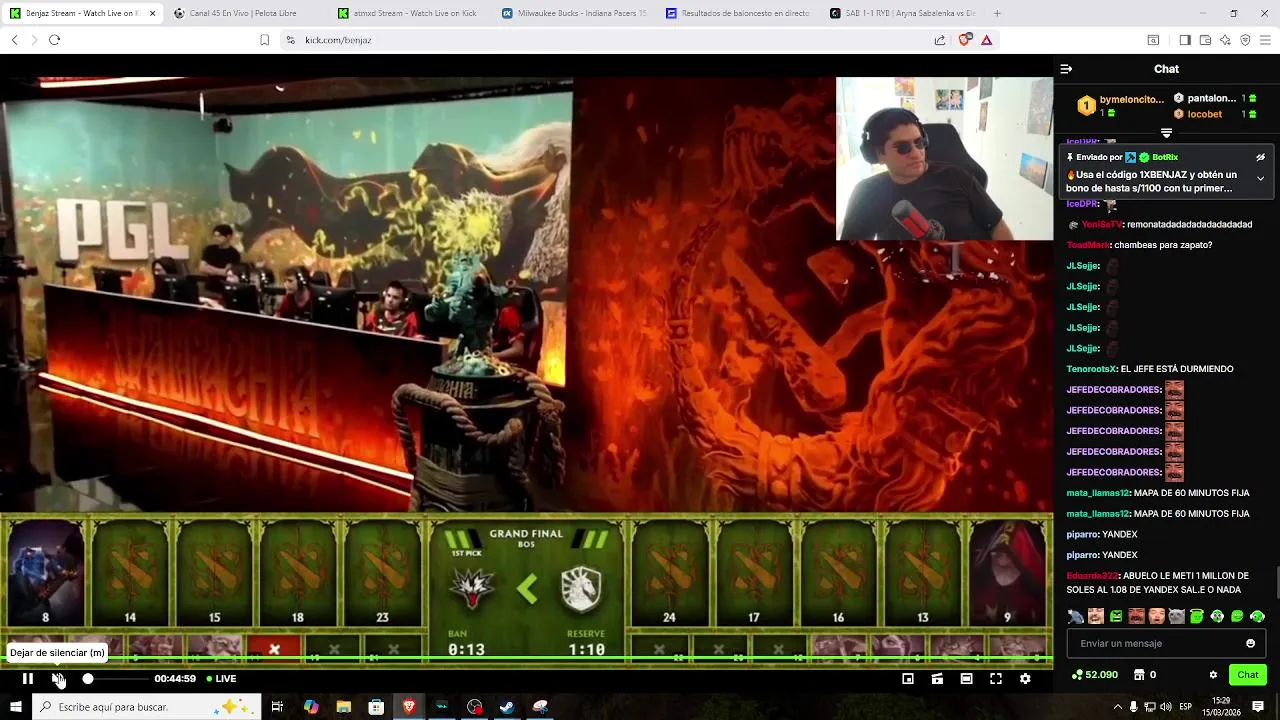This screenshot has height=720, width=1280.
Task: Toggle the browser sidebar panel
Action: coord(1184,40)
